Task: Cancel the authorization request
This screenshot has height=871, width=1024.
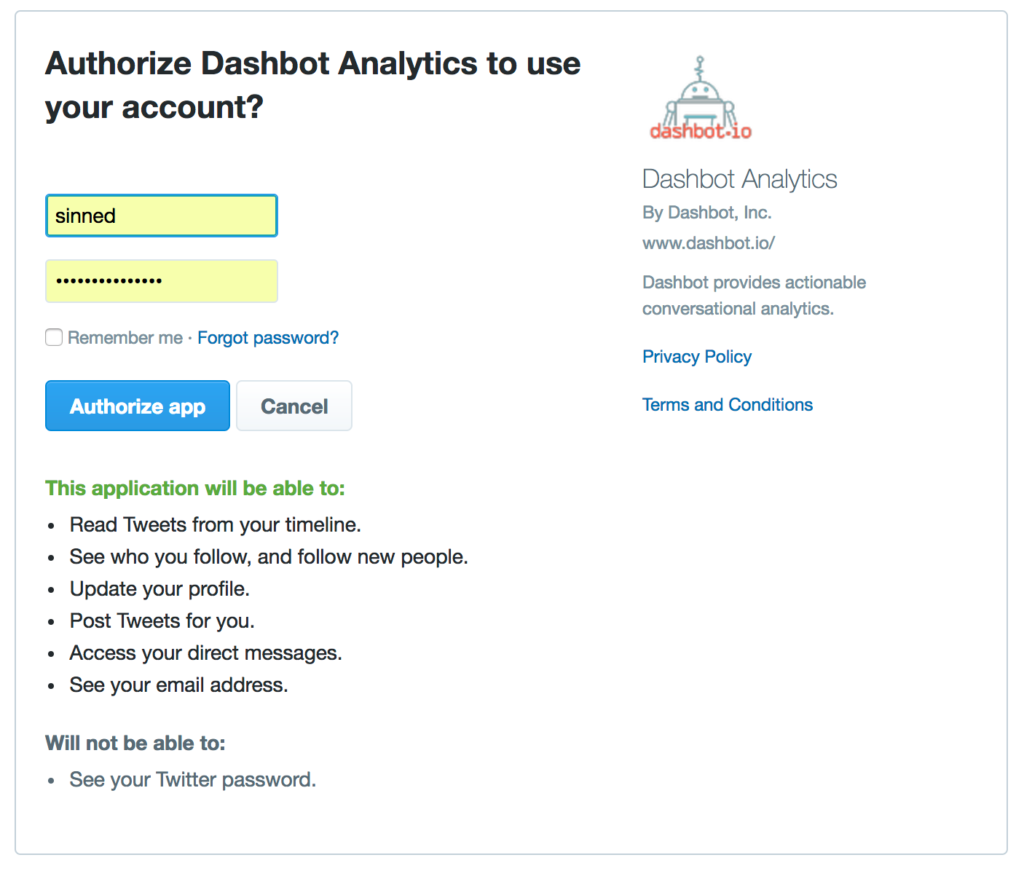Action: 294,405
